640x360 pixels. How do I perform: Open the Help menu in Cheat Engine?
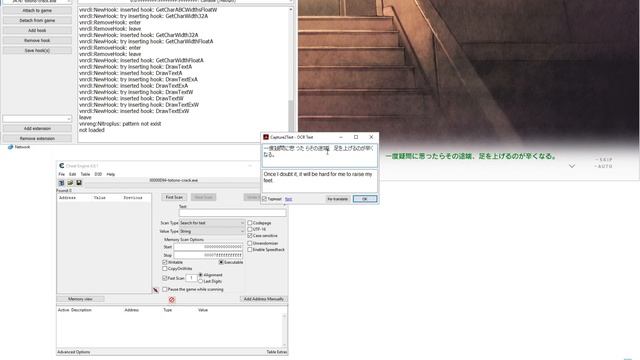pos(111,174)
